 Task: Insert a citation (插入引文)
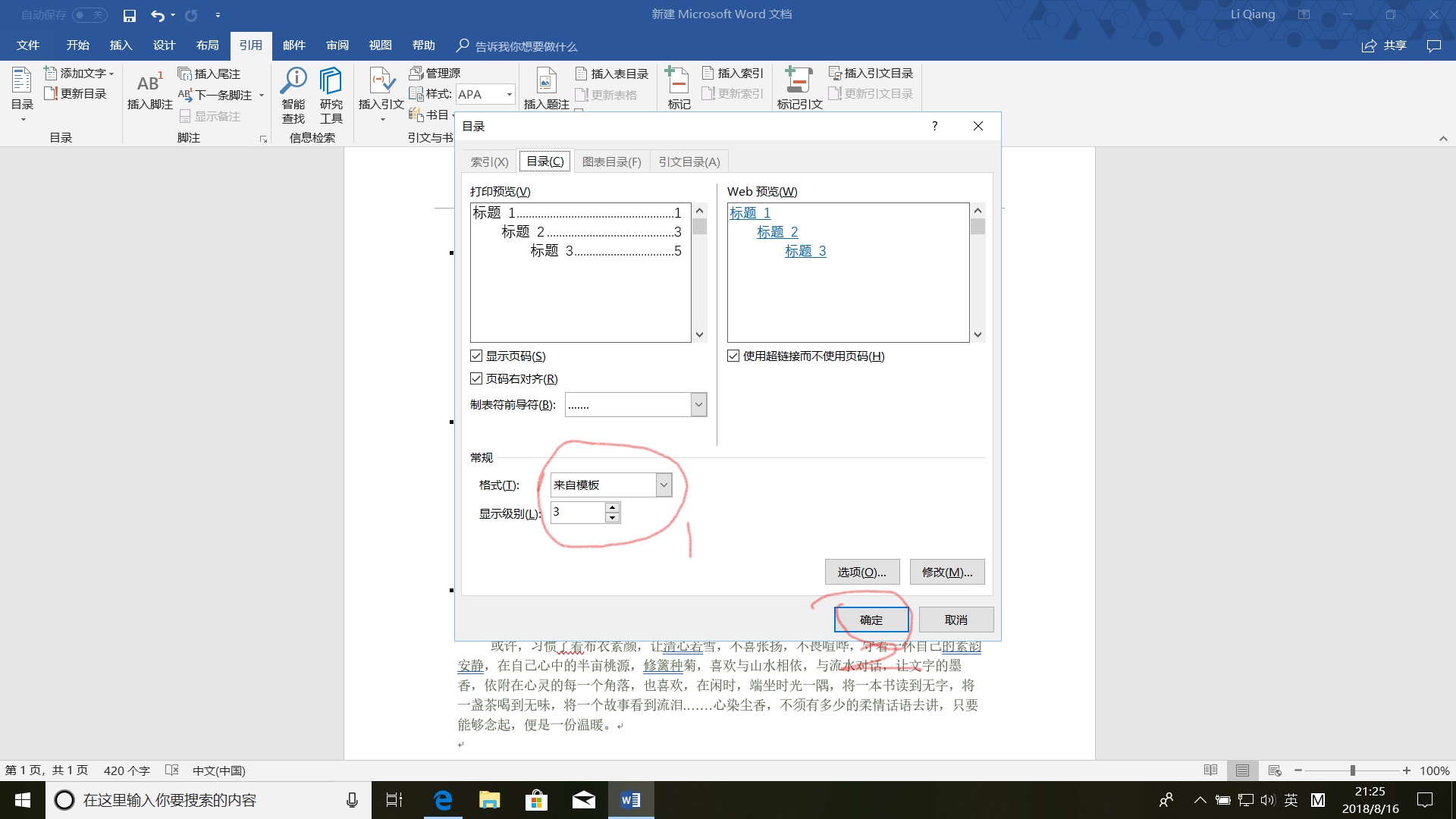point(381,89)
